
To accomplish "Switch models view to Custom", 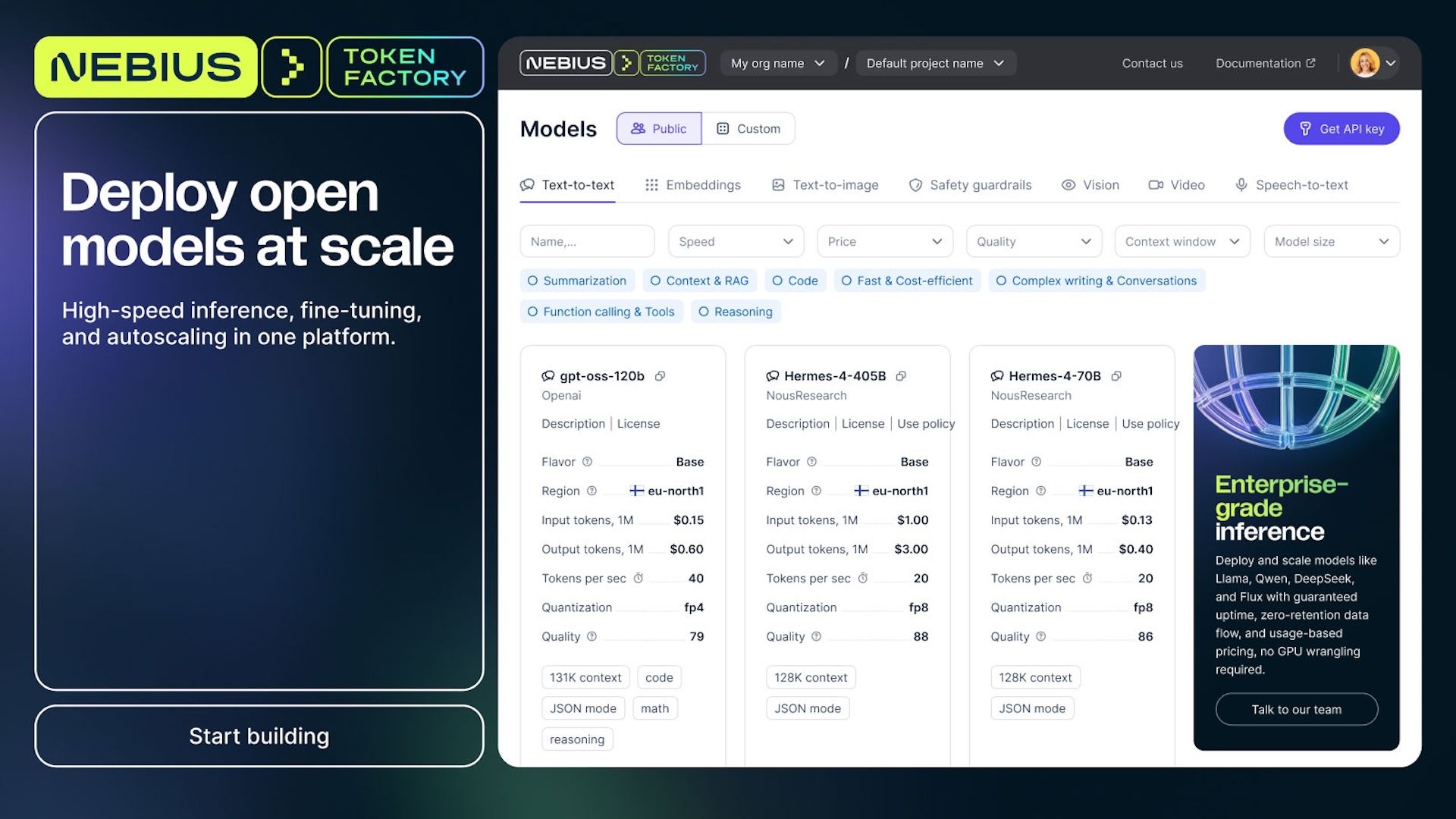I will (748, 129).
